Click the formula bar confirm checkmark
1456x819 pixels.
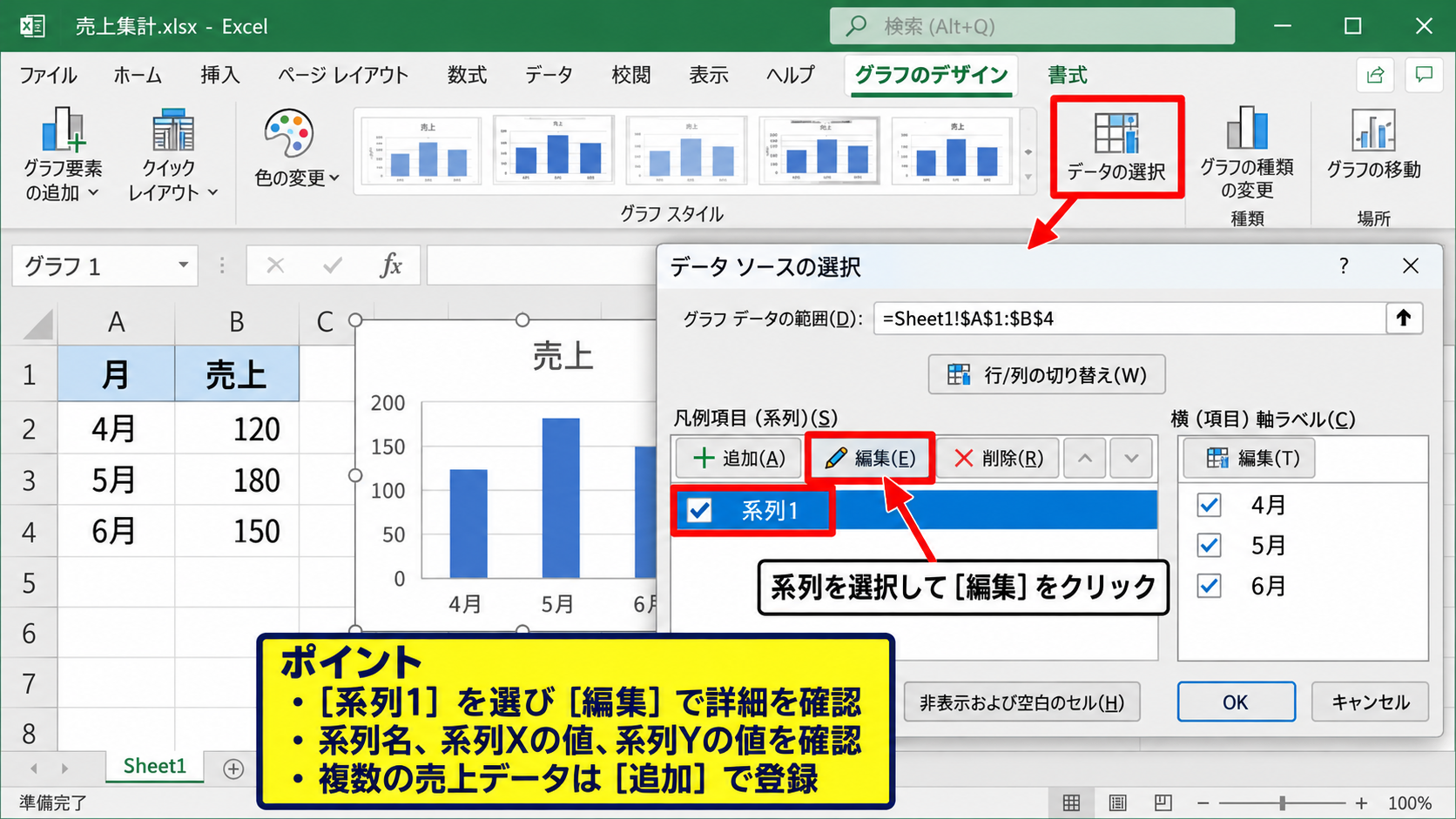click(333, 265)
